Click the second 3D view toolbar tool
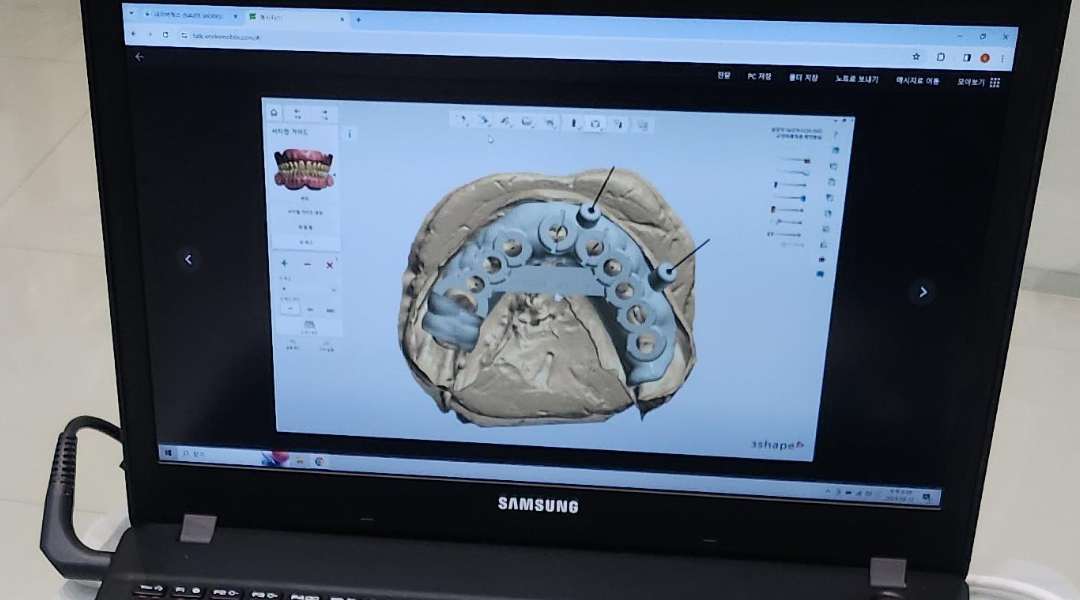Image resolution: width=1080 pixels, height=600 pixels. click(484, 121)
